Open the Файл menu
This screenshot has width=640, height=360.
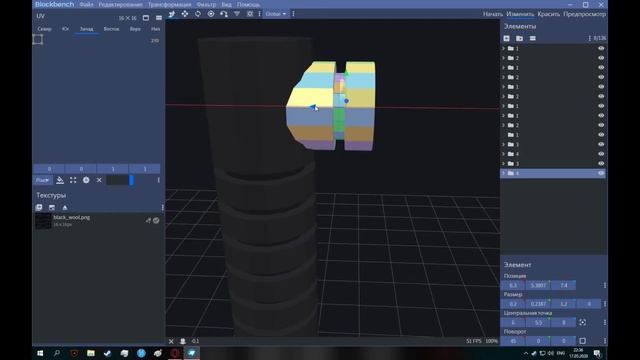click(x=86, y=4)
